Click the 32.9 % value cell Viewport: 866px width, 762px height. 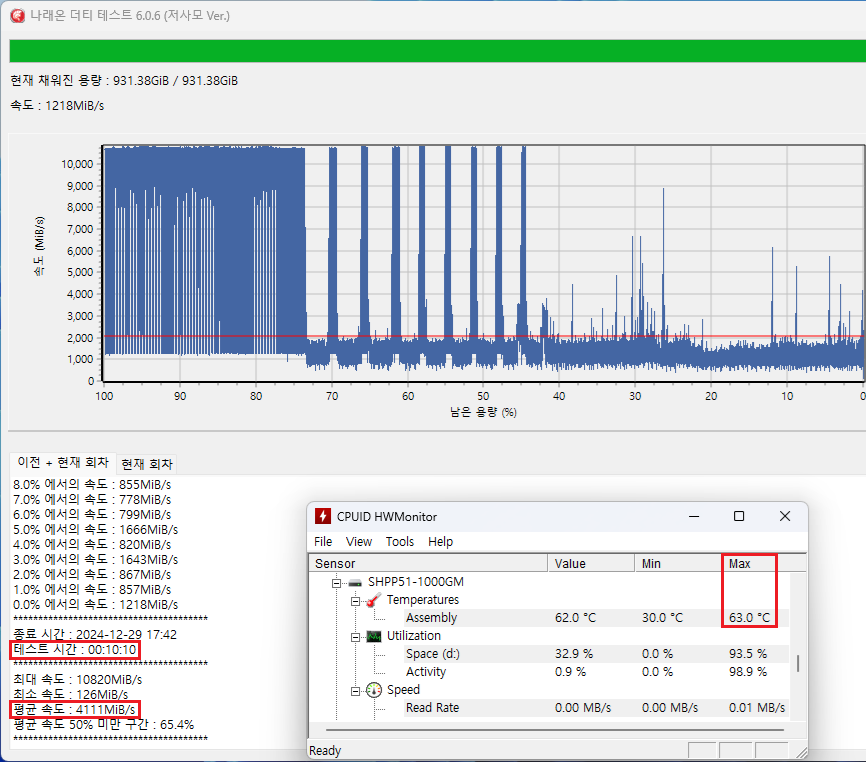574,654
